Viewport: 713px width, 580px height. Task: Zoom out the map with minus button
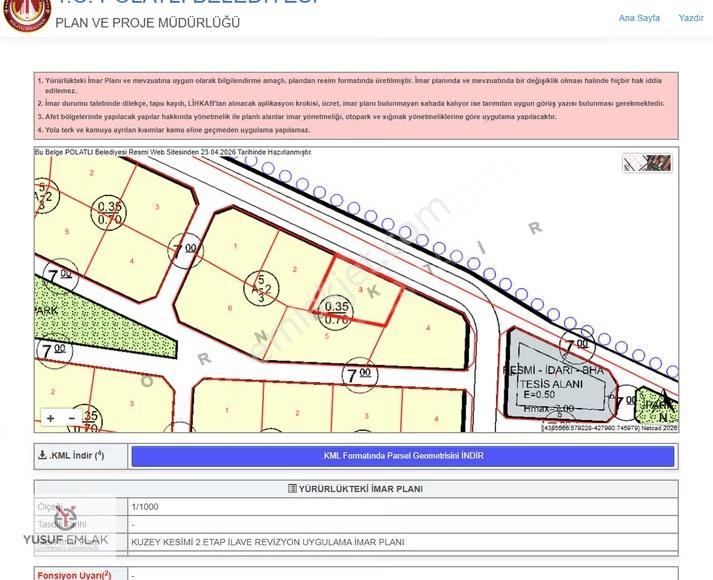pyautogui.click(x=71, y=418)
